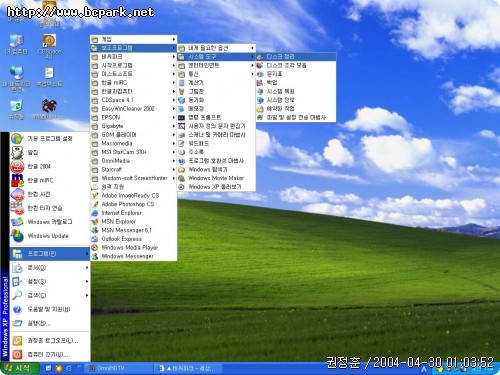Expand the Gigabyte program folder arrow
The image size is (500, 375).
pyautogui.click(x=174, y=126)
